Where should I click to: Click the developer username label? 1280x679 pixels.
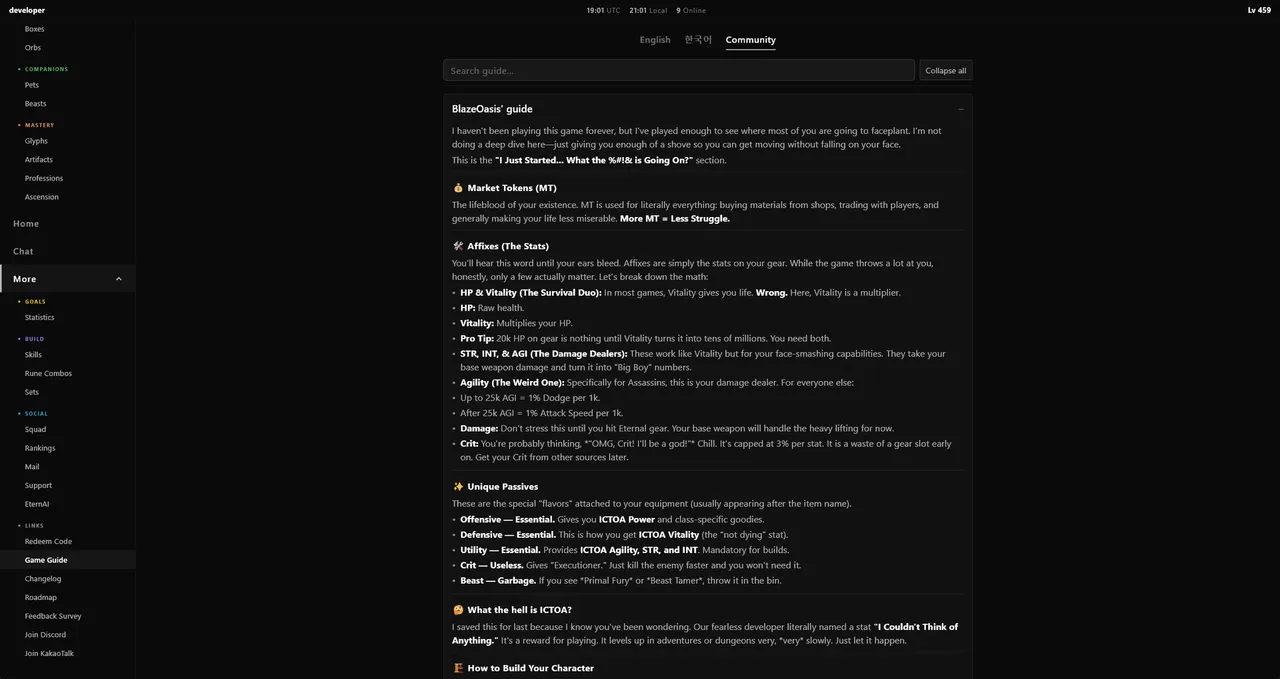[x=27, y=10]
